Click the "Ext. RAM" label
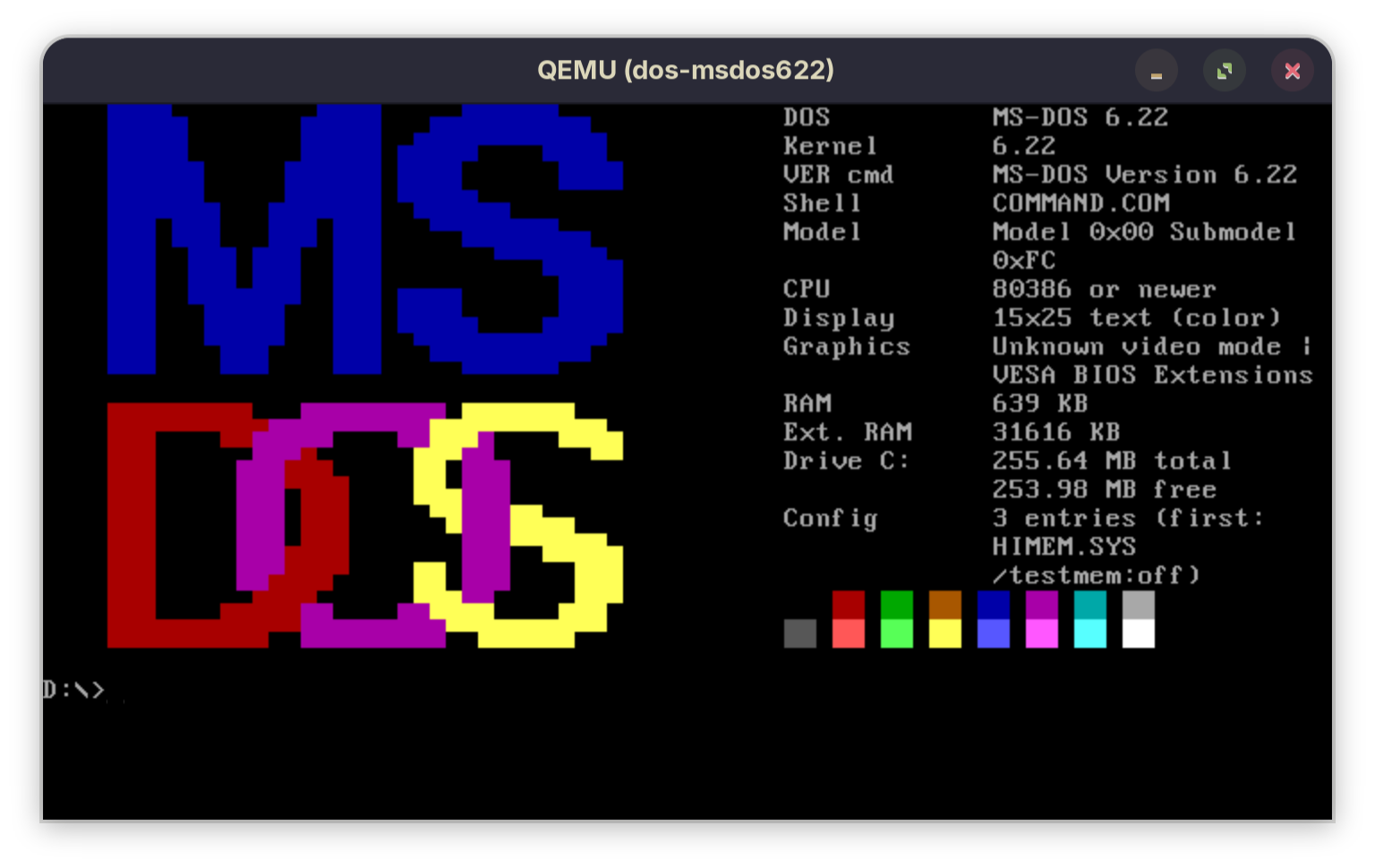The image size is (1375, 868). 847,432
